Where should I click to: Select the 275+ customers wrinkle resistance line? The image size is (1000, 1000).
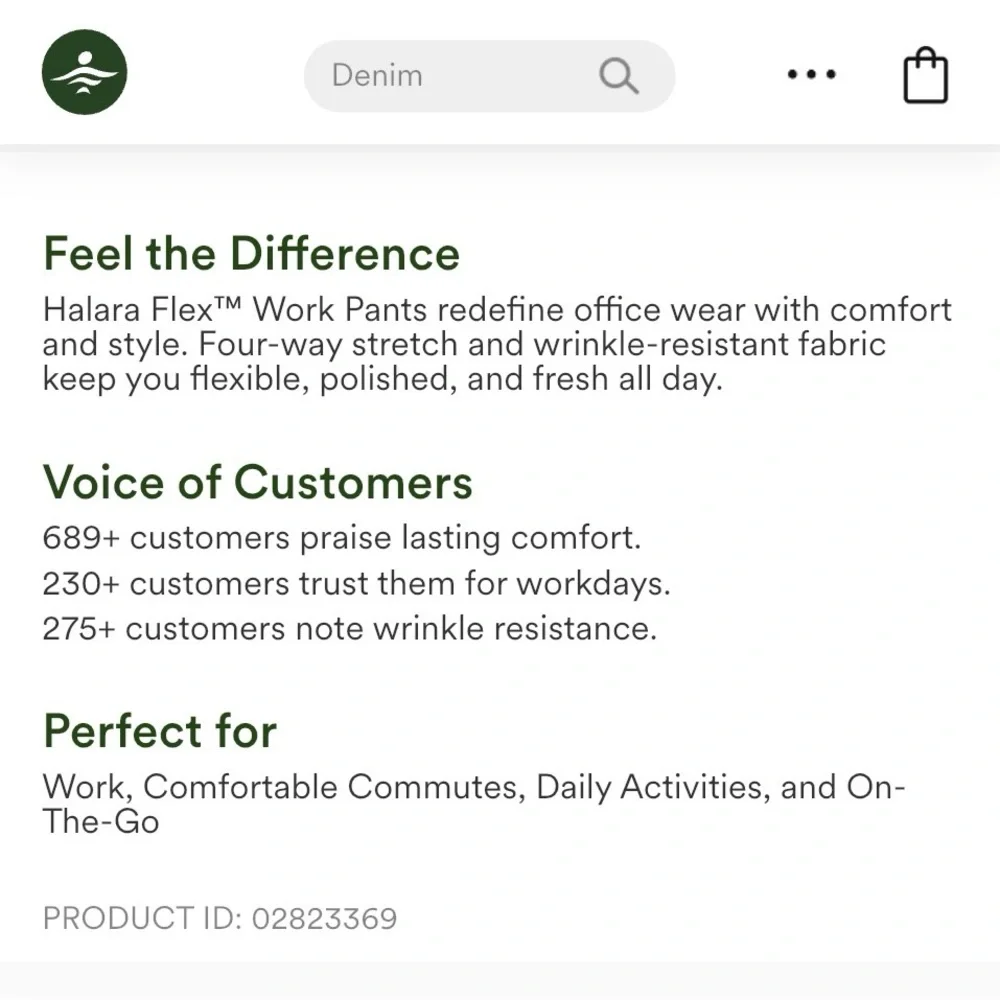click(350, 628)
